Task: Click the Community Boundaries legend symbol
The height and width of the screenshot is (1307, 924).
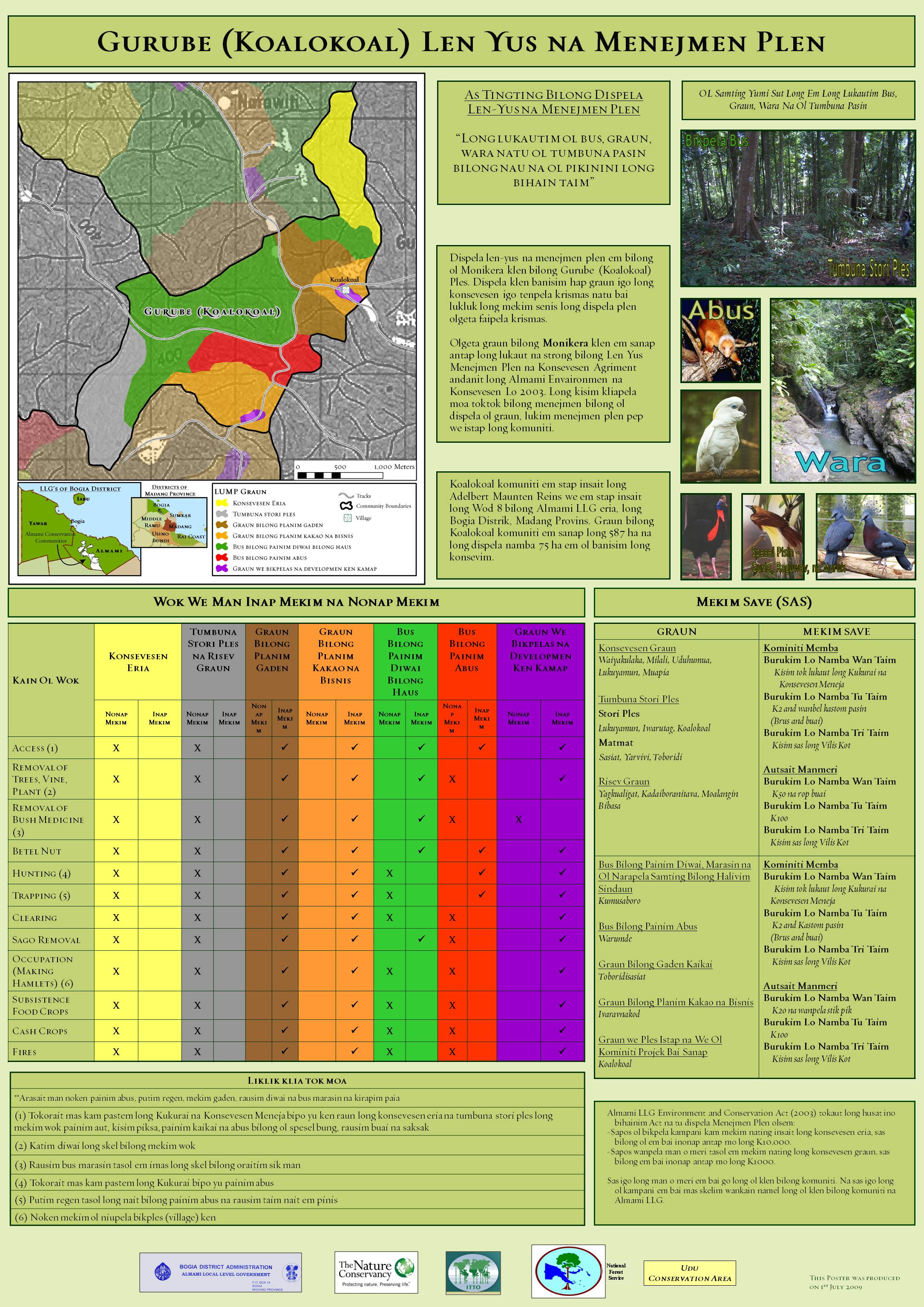Action: pos(346,505)
